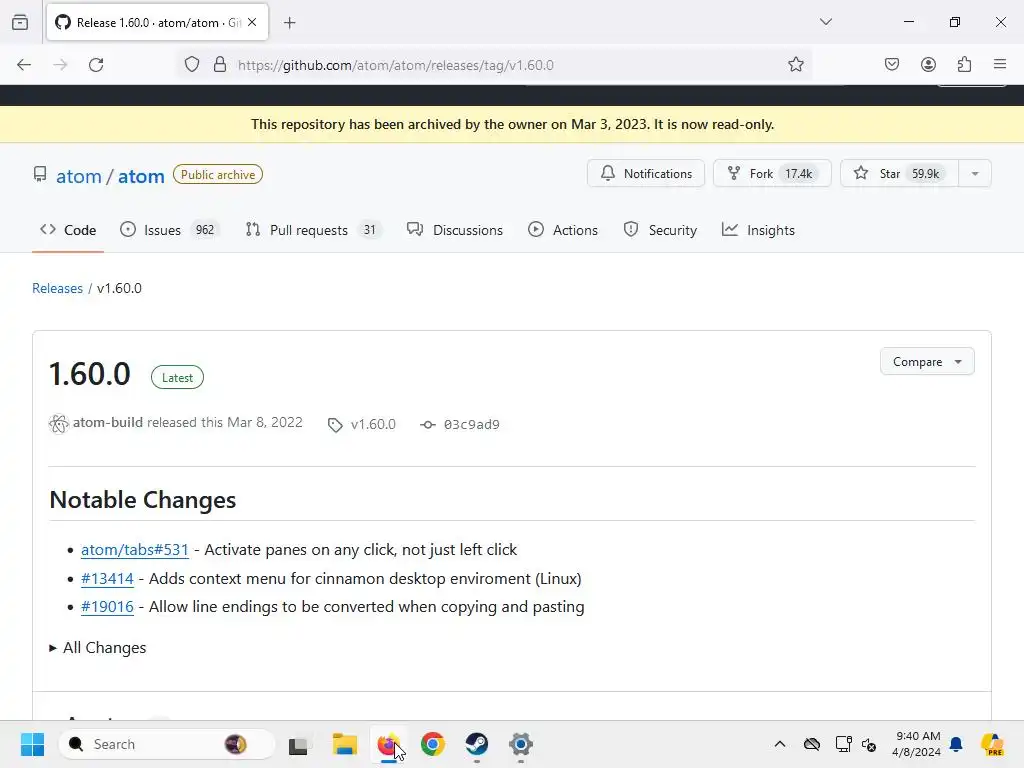Open Steam from the taskbar
This screenshot has width=1024, height=768.
click(477, 744)
